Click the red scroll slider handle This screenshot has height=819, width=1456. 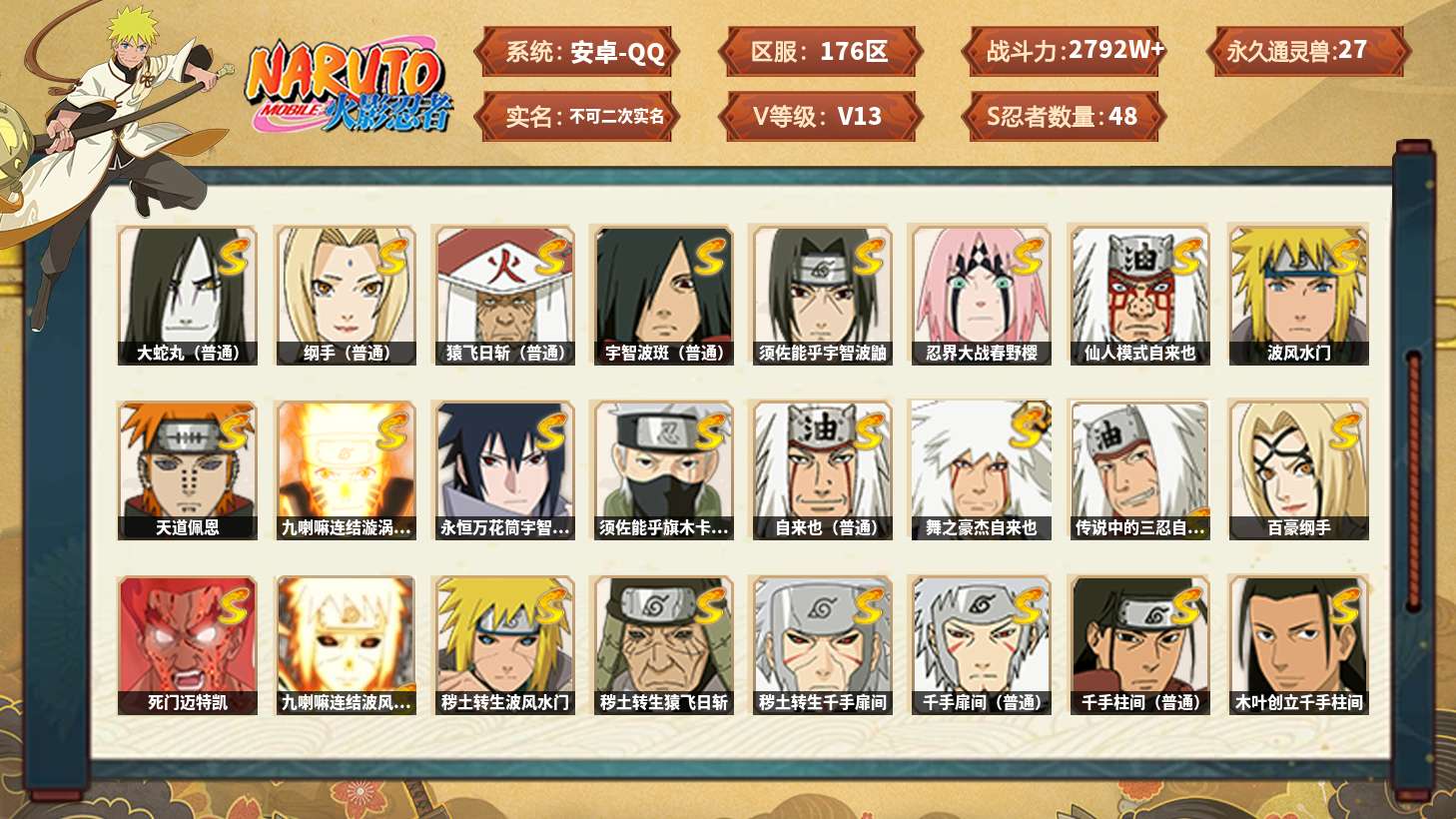(1413, 479)
